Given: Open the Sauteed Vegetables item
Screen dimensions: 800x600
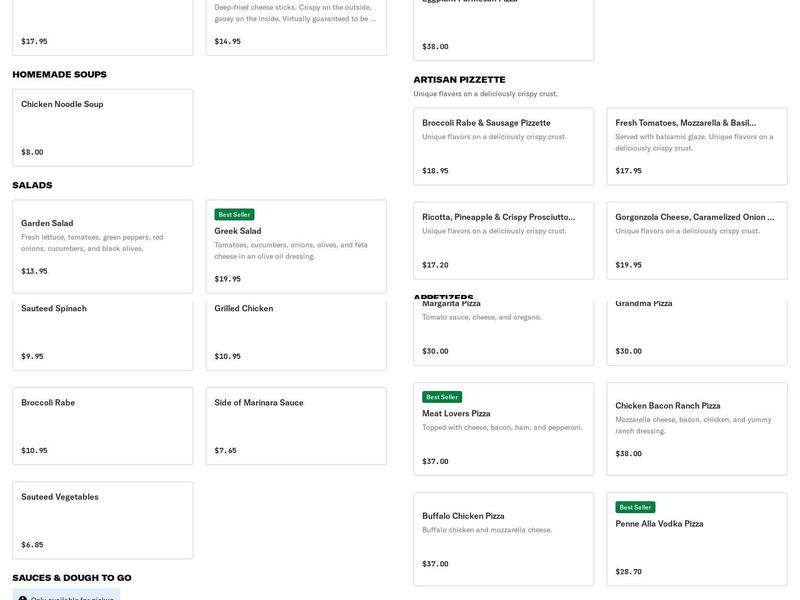Looking at the screenshot, I should [100, 520].
